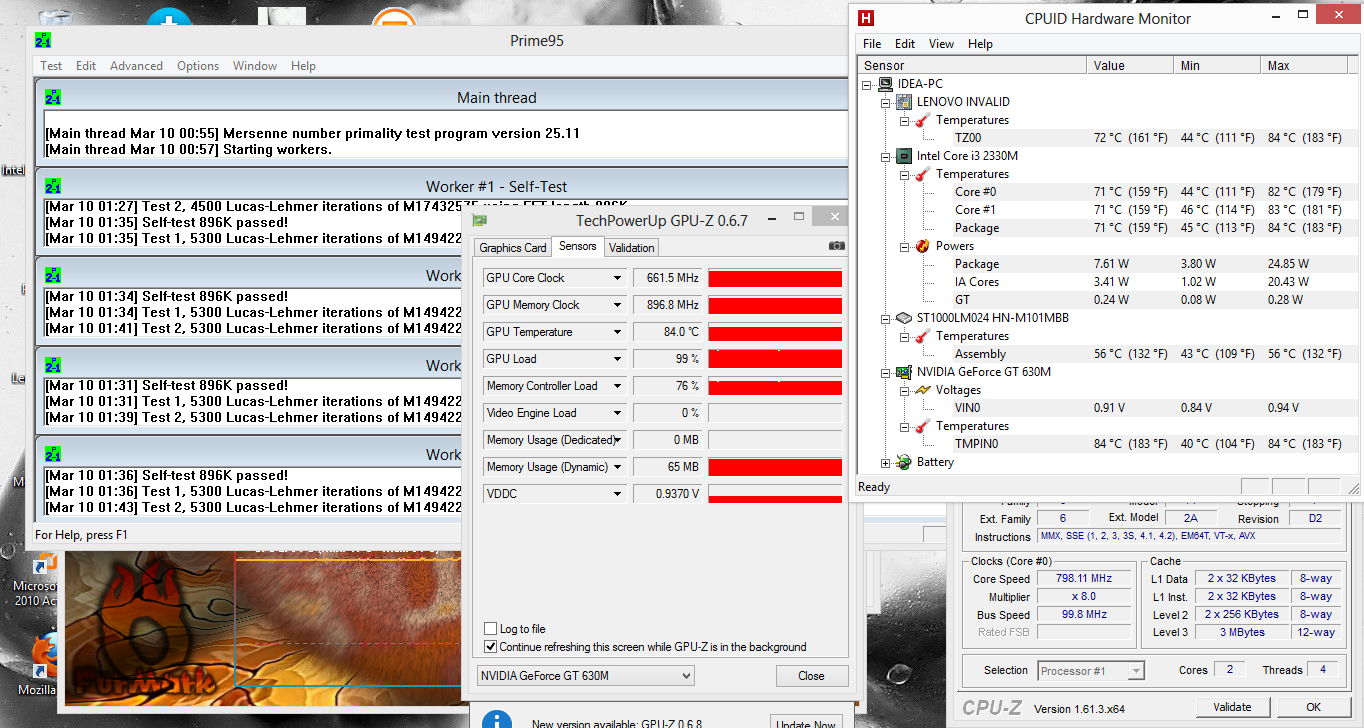Enable the Log to file checkbox in GPU-Z
Image resolution: width=1364 pixels, height=728 pixels.
(490, 629)
